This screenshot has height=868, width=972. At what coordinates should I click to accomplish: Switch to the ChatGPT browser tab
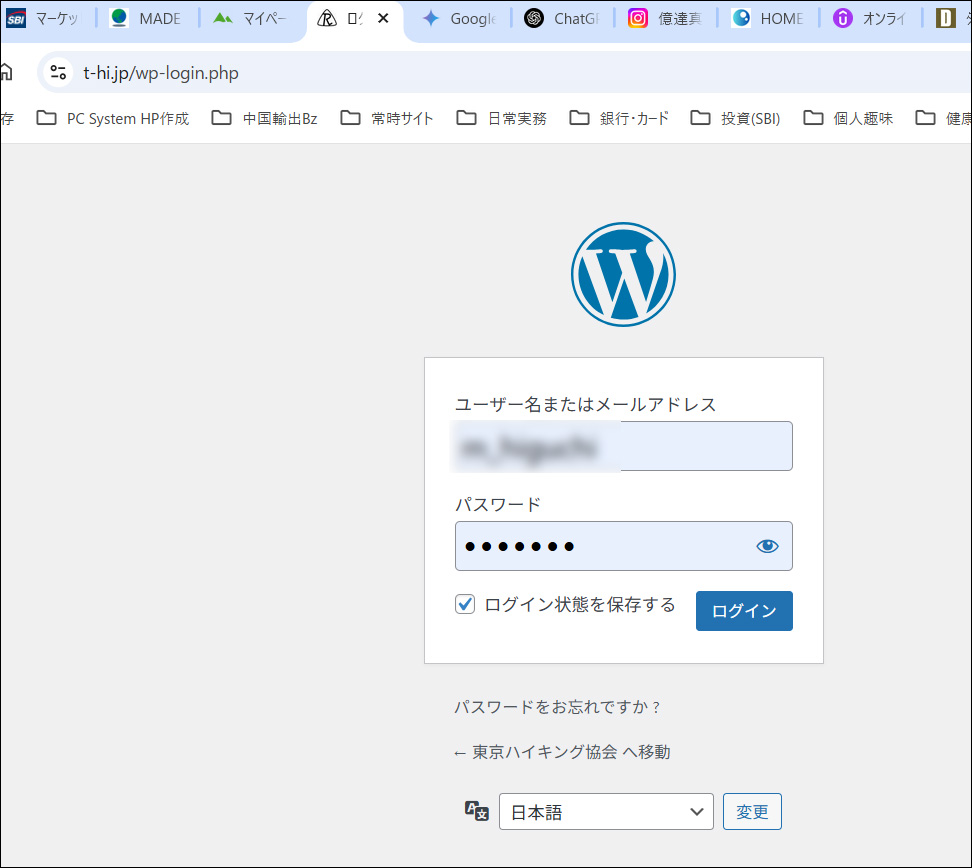tap(560, 18)
